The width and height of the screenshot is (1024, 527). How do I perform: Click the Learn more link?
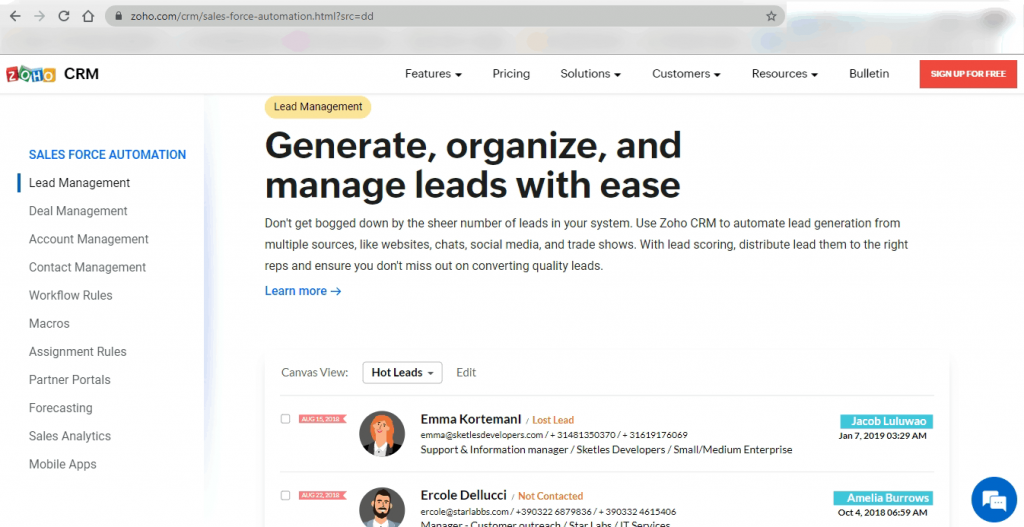point(303,291)
